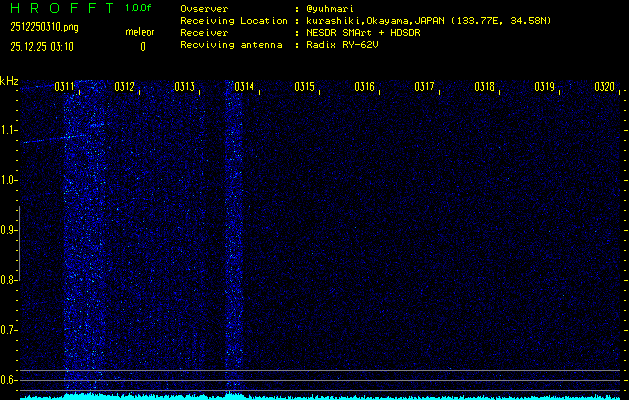Click the yellow meteor label

[139, 32]
